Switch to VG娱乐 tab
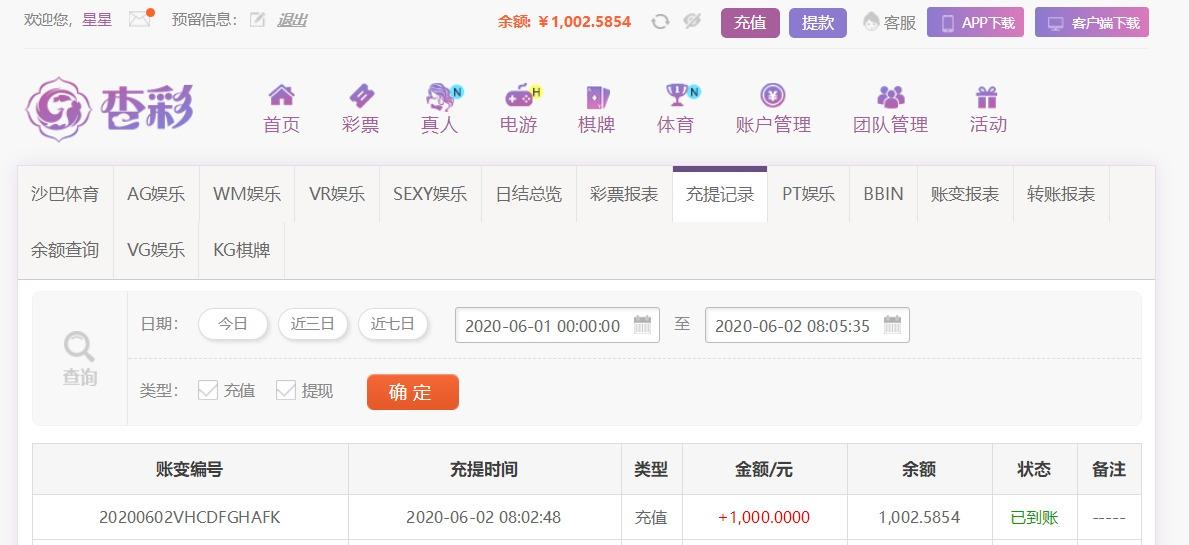 [x=156, y=250]
